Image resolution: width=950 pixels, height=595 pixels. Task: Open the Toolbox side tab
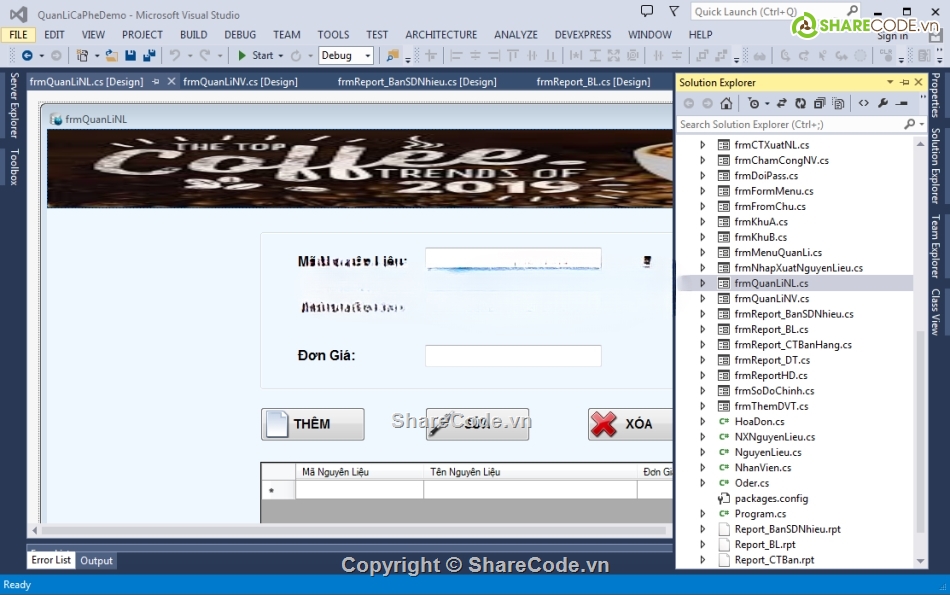[x=14, y=166]
